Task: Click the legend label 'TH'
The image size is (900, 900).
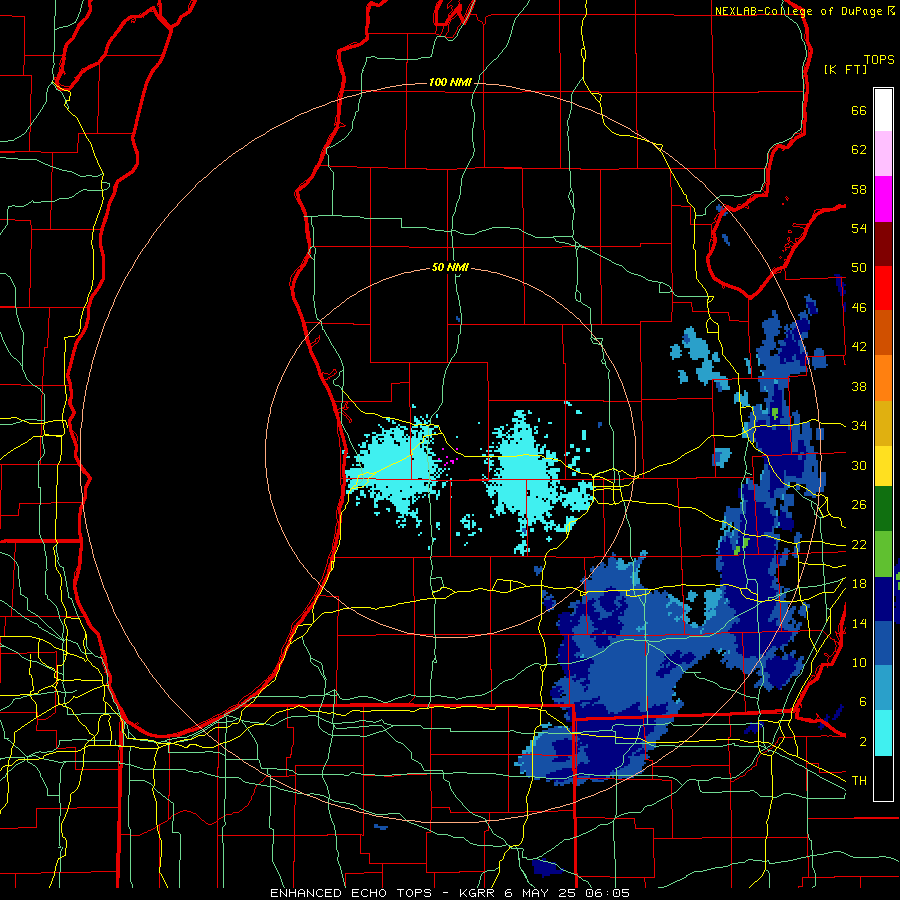Action: coord(859,781)
